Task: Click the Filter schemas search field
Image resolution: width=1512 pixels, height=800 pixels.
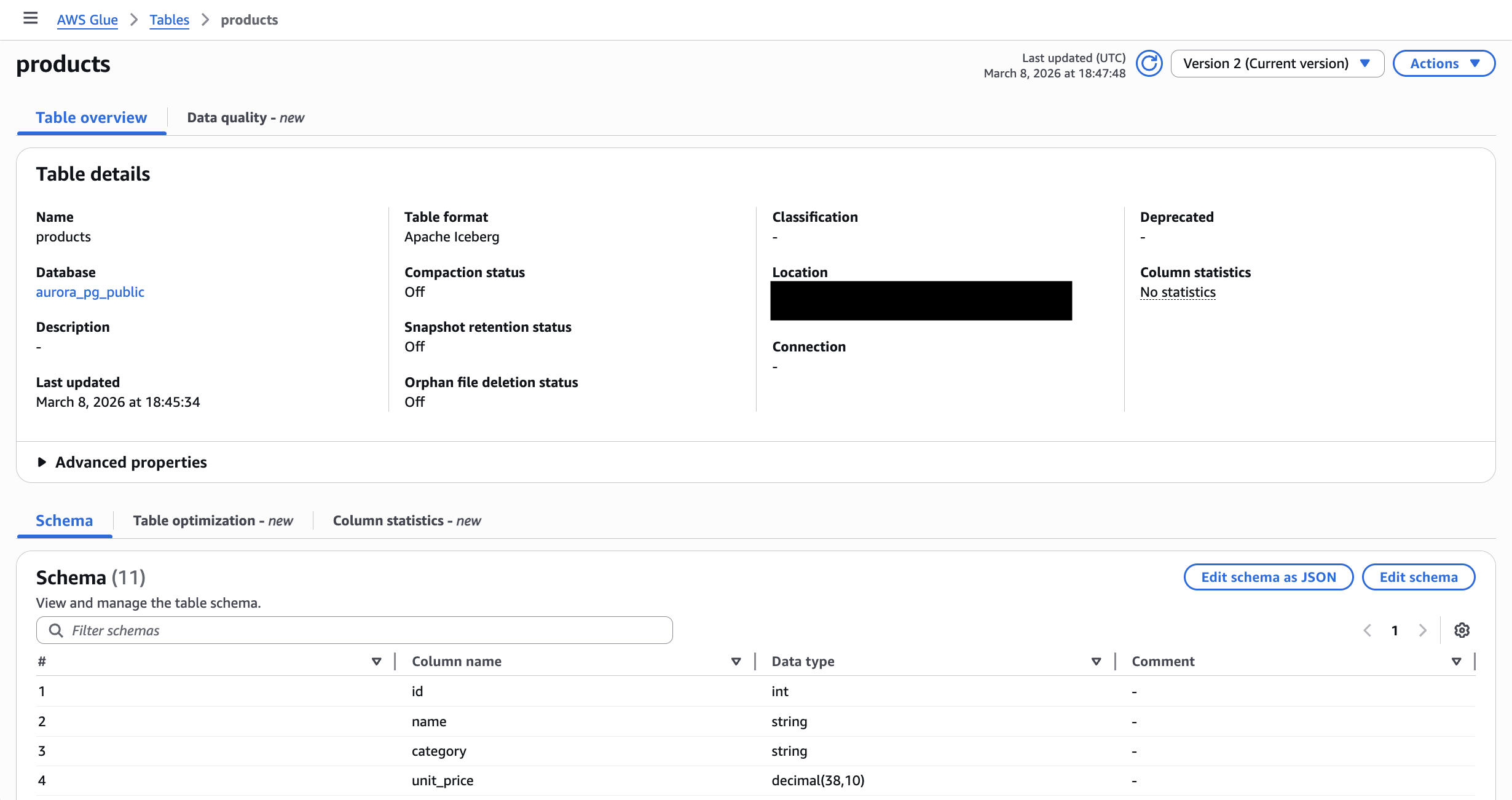Action: coord(354,630)
